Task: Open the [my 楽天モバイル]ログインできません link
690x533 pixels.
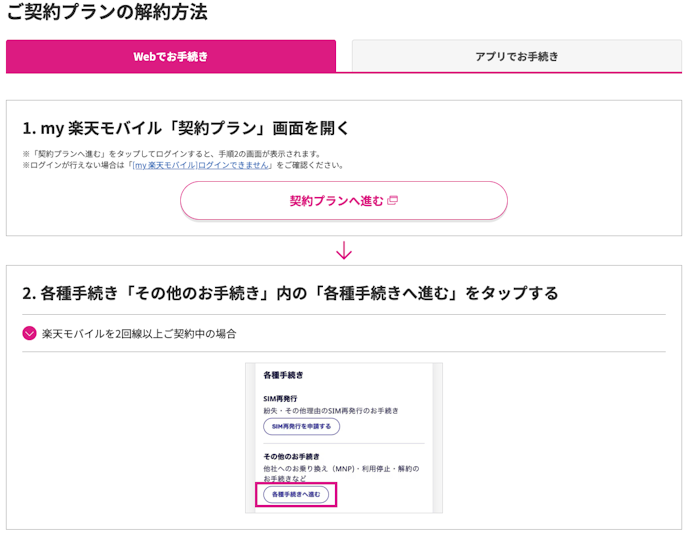Action: click(x=200, y=165)
